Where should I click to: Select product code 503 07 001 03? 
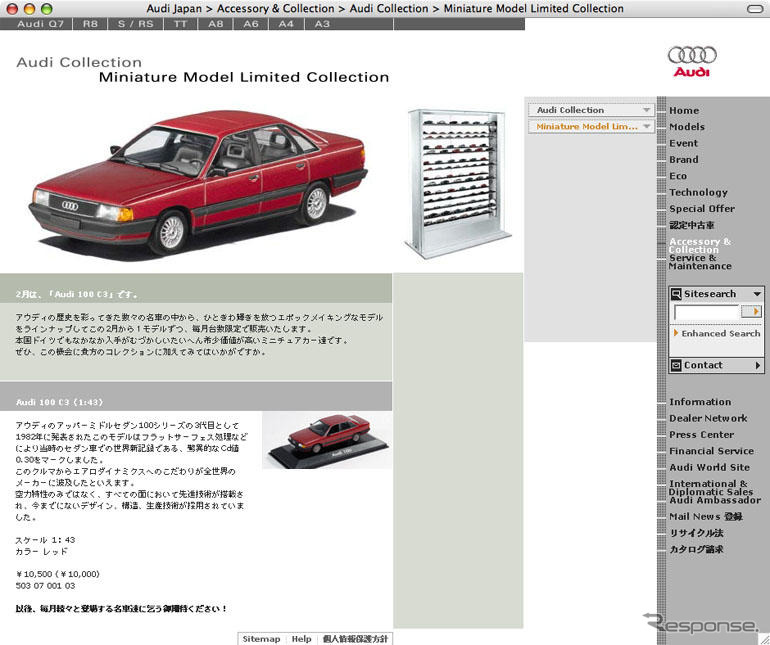pyautogui.click(x=45, y=586)
